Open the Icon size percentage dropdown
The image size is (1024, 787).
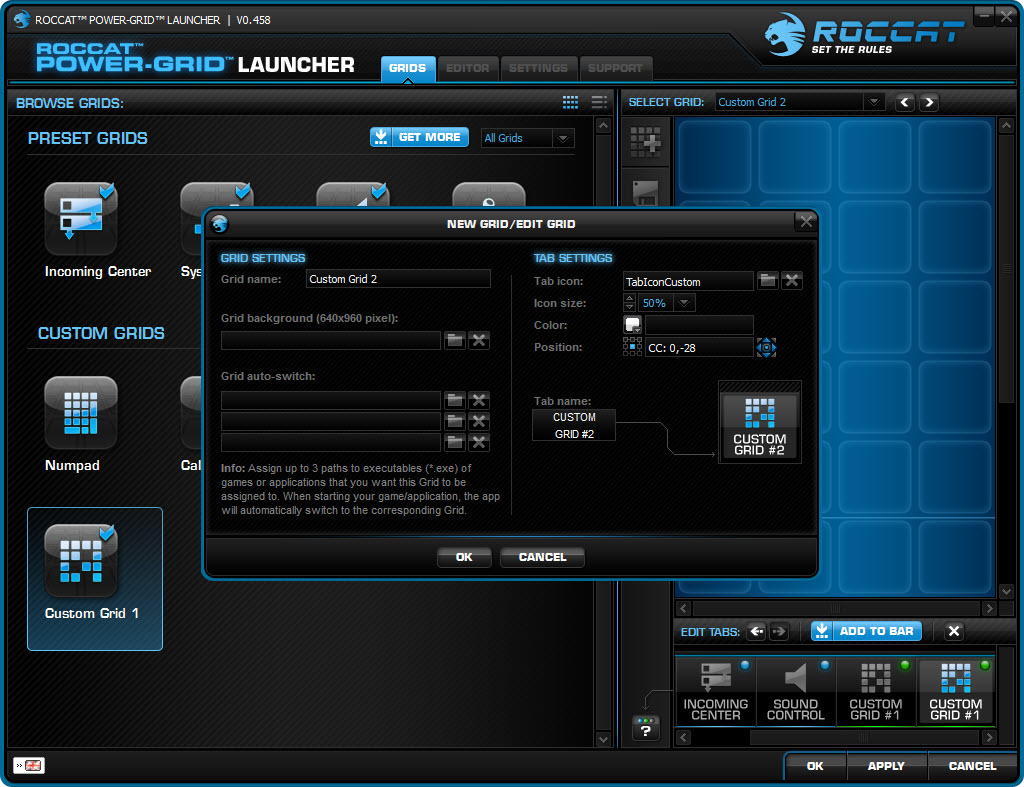(684, 302)
